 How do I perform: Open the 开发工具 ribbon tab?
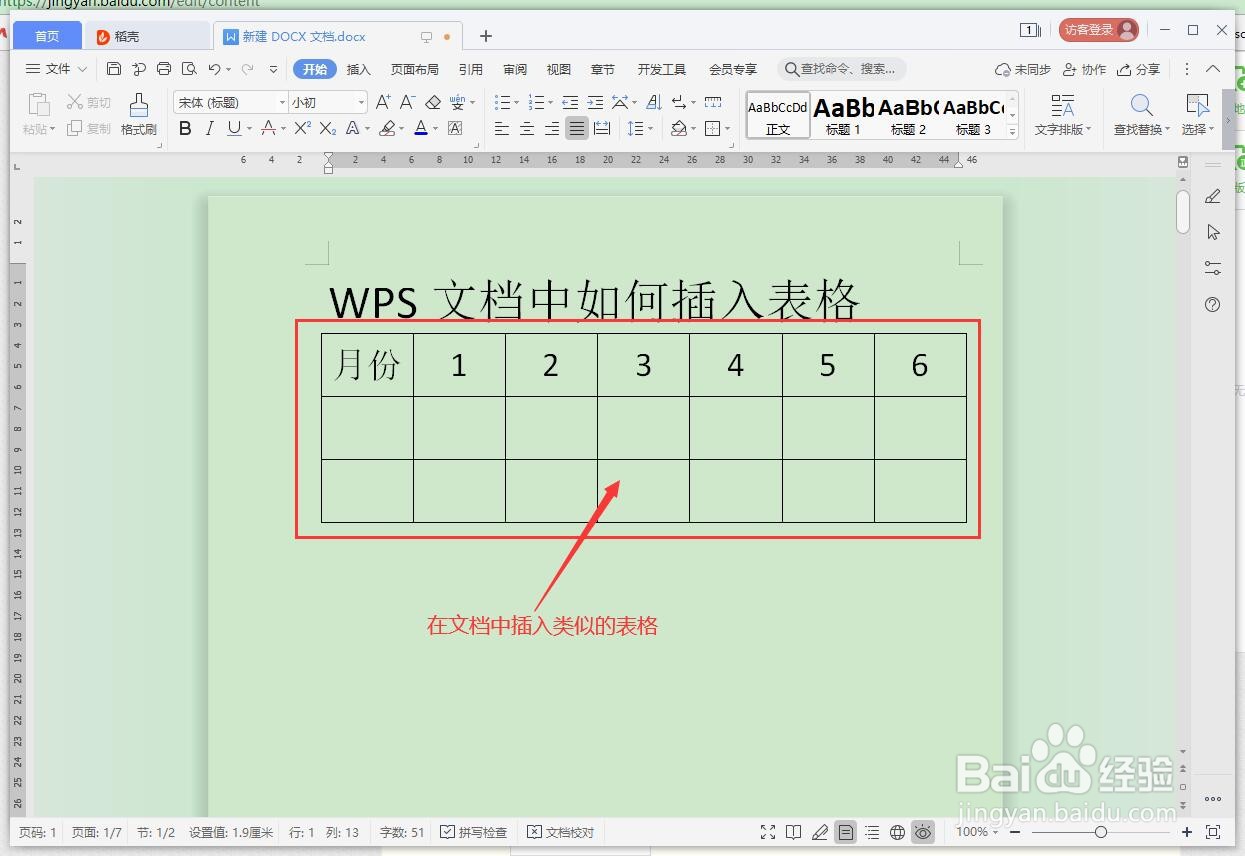662,69
